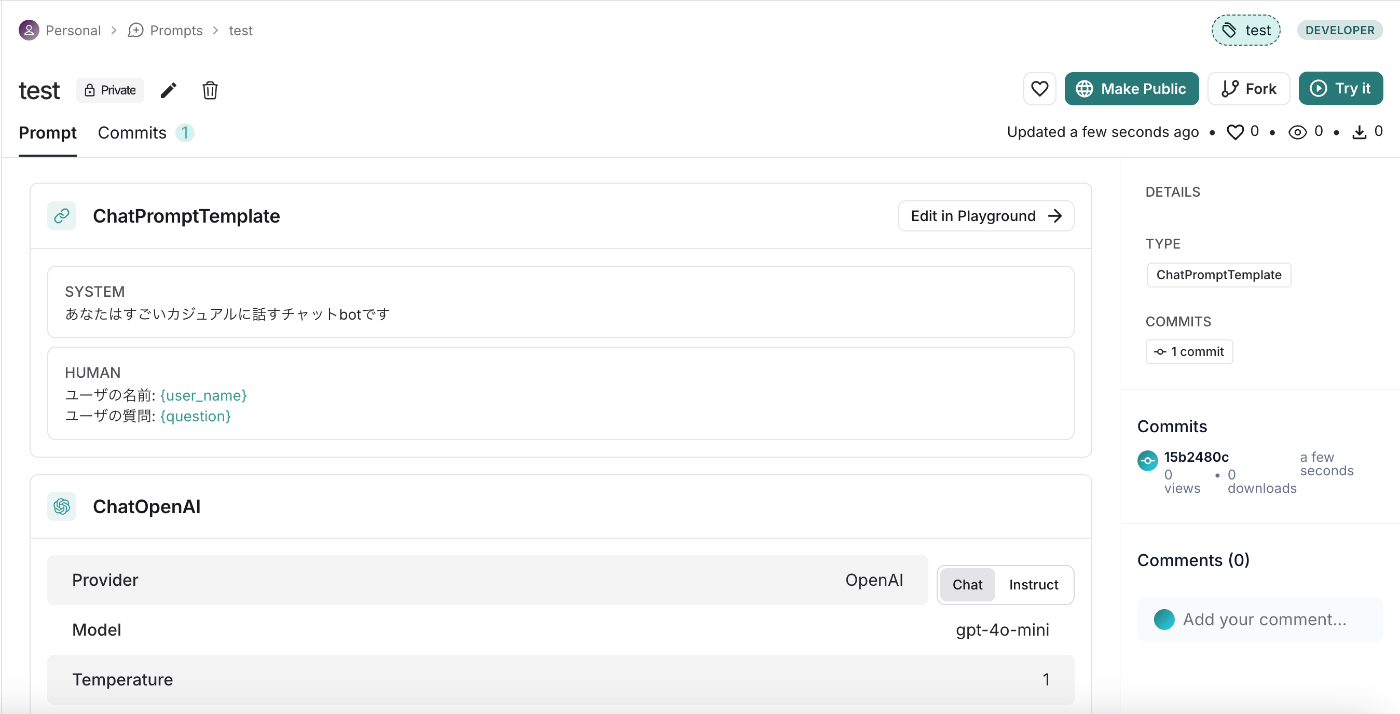Screen dimensions: 1400x714
Task: Switch to the Prompt tab
Action: pyautogui.click(x=48, y=133)
